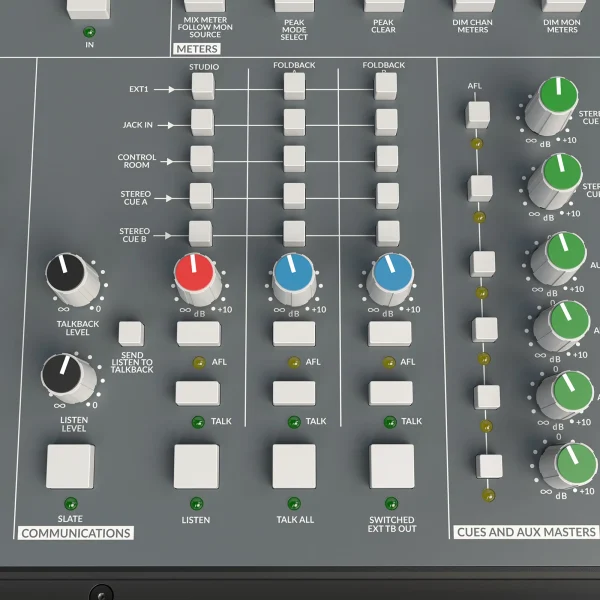Activate Talk to Foldback A
The image size is (600, 600).
pyautogui.click(x=294, y=393)
